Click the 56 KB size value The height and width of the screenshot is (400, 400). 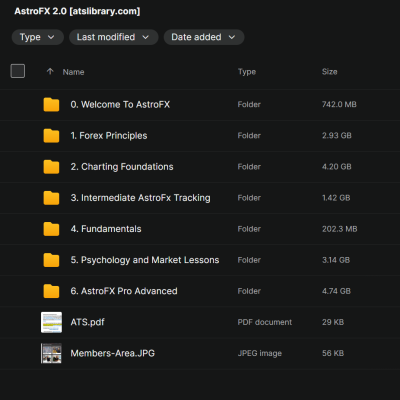point(333,353)
